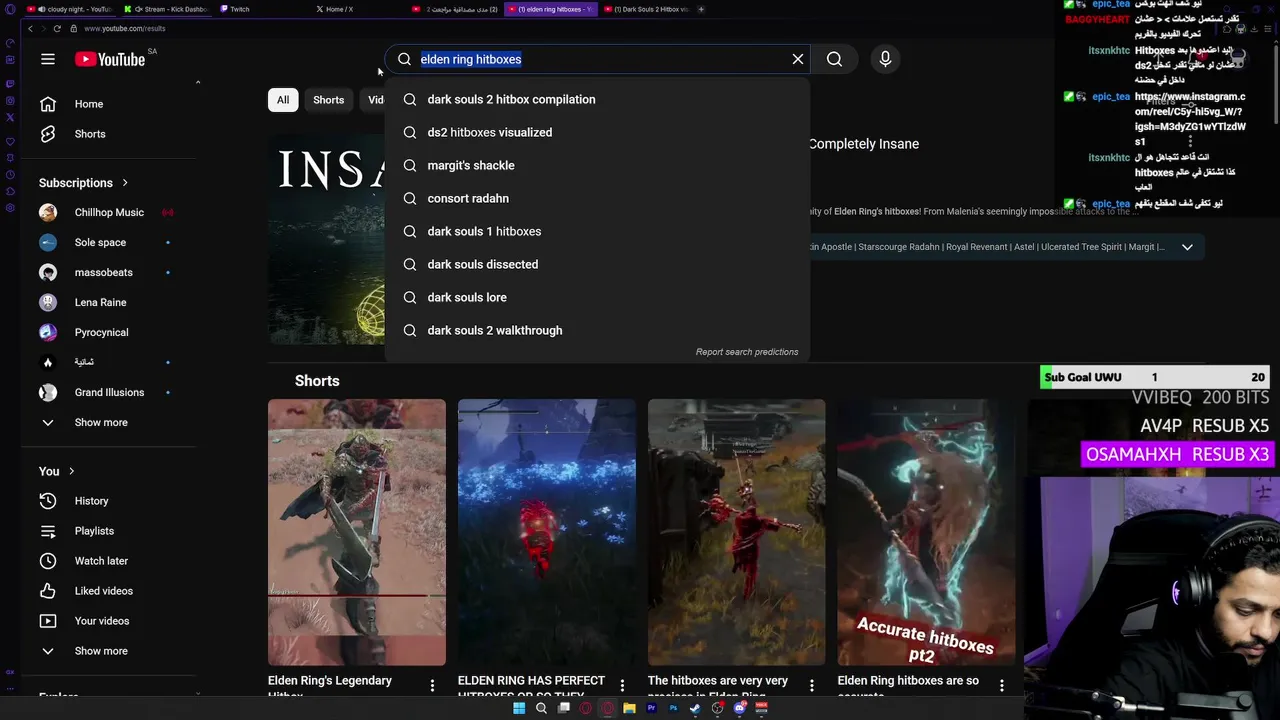Open Task View on the taskbar
The width and height of the screenshot is (1280, 720).
pyautogui.click(x=564, y=708)
